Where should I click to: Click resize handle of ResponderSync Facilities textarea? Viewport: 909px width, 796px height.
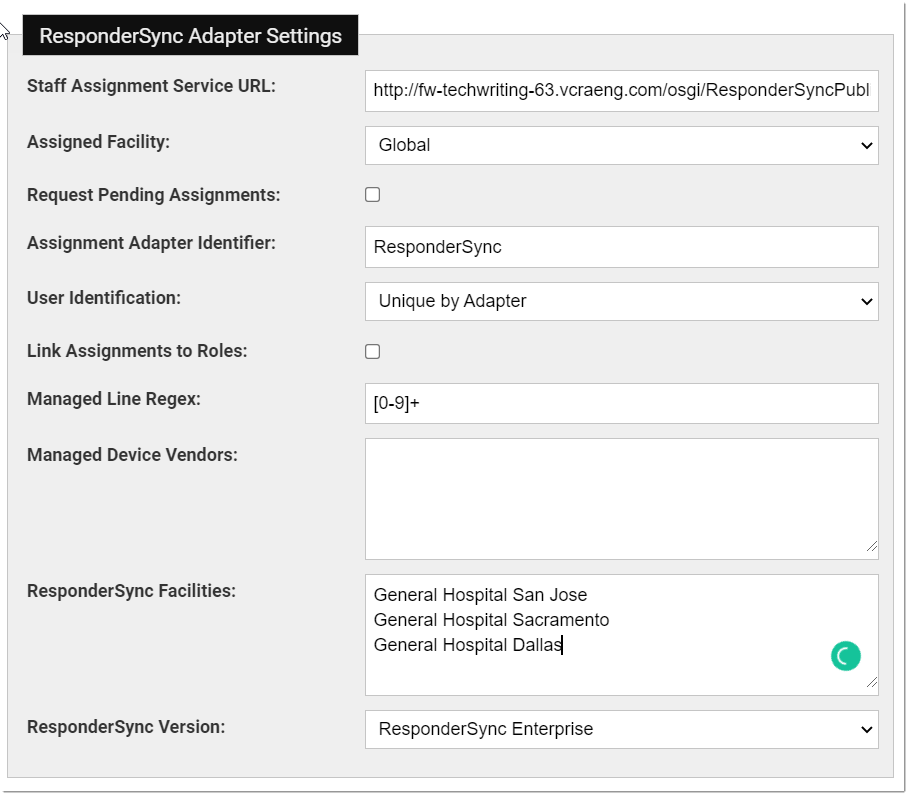(x=872, y=683)
